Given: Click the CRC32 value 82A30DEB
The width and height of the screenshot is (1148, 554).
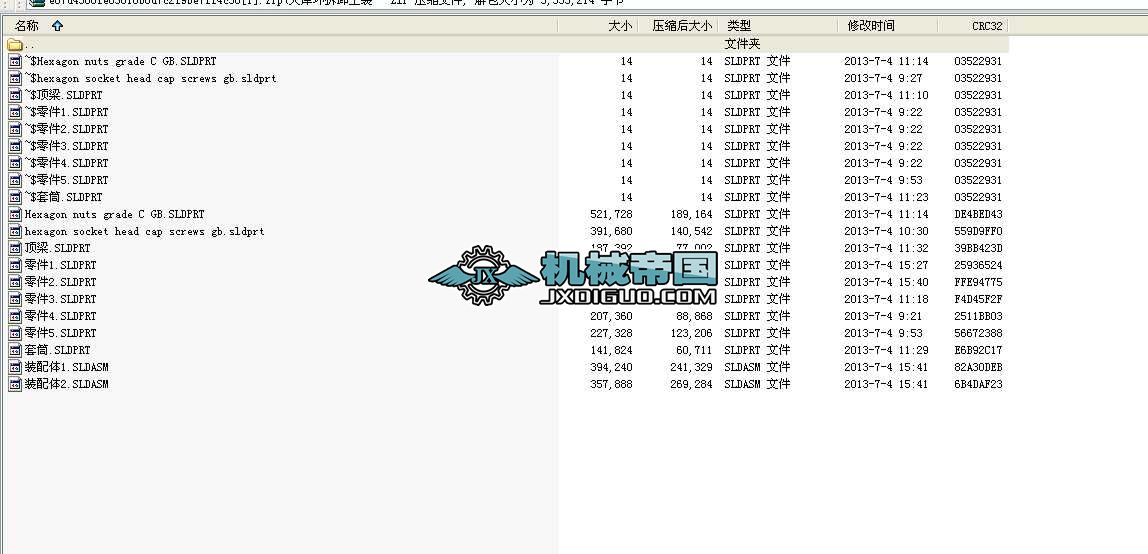Looking at the screenshot, I should pos(978,367).
